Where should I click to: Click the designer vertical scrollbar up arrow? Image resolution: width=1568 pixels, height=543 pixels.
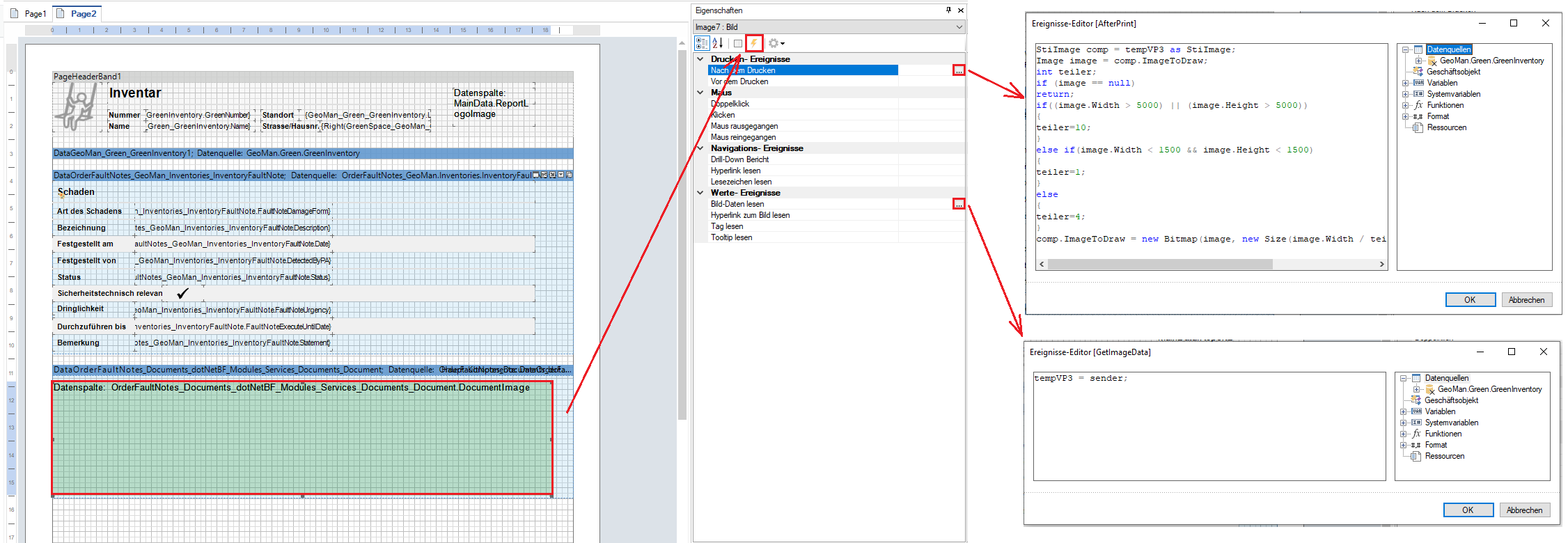[682, 43]
